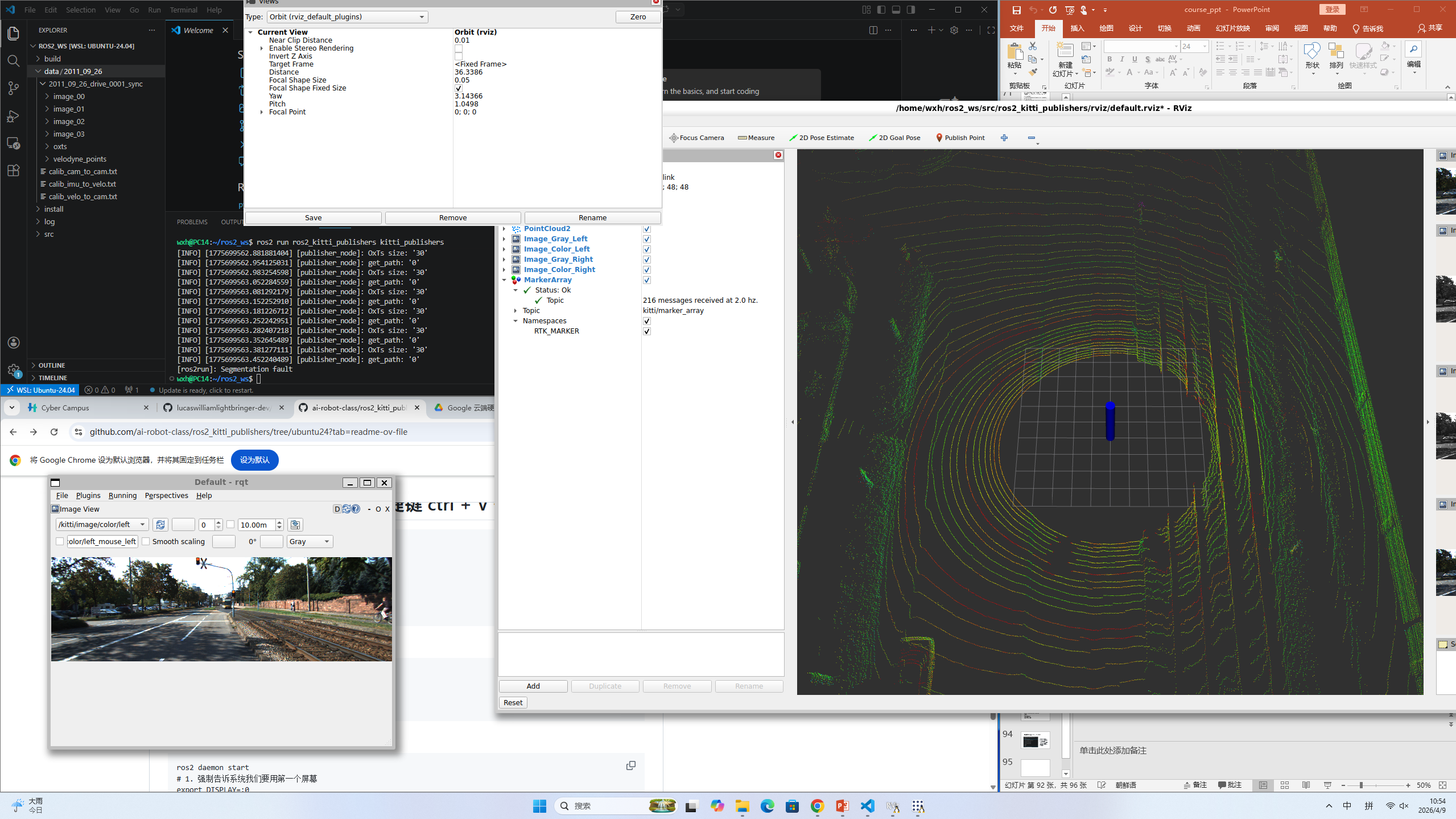This screenshot has width=1456, height=819.
Task: Click Add button in RViz Displays
Action: tap(533, 686)
